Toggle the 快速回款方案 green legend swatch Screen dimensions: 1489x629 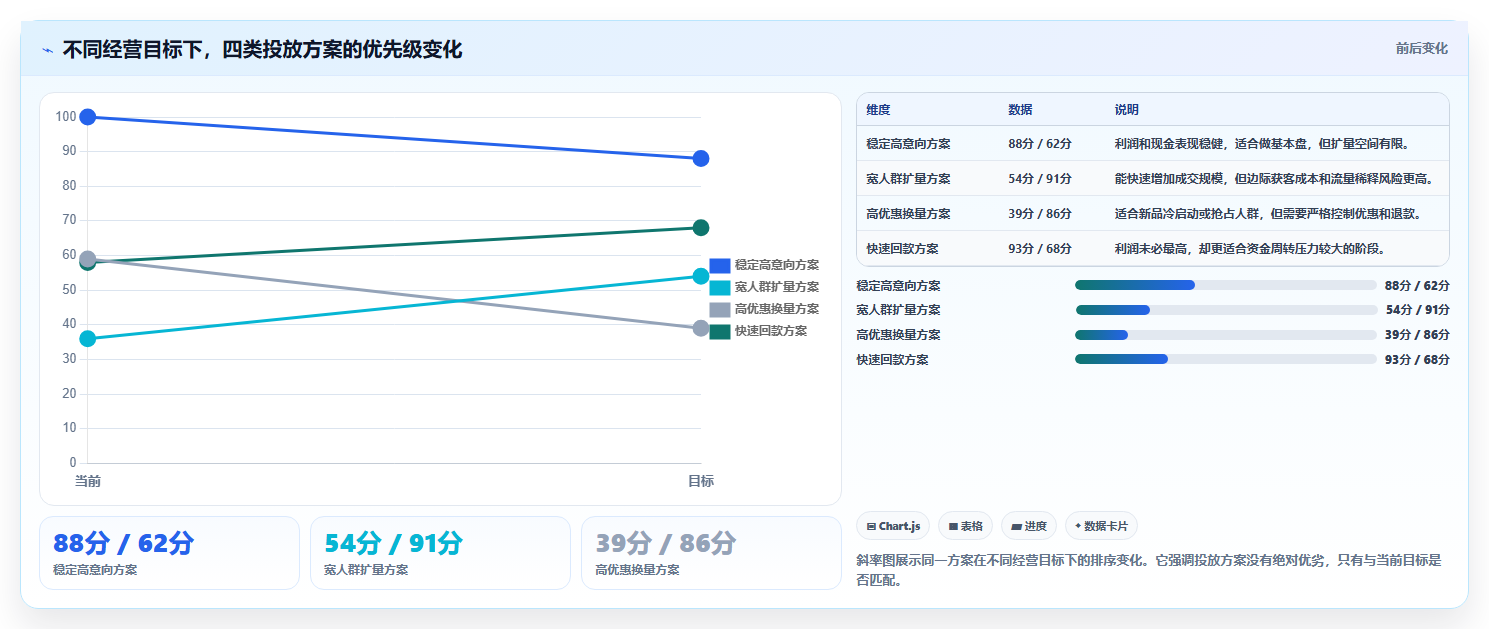click(x=720, y=331)
